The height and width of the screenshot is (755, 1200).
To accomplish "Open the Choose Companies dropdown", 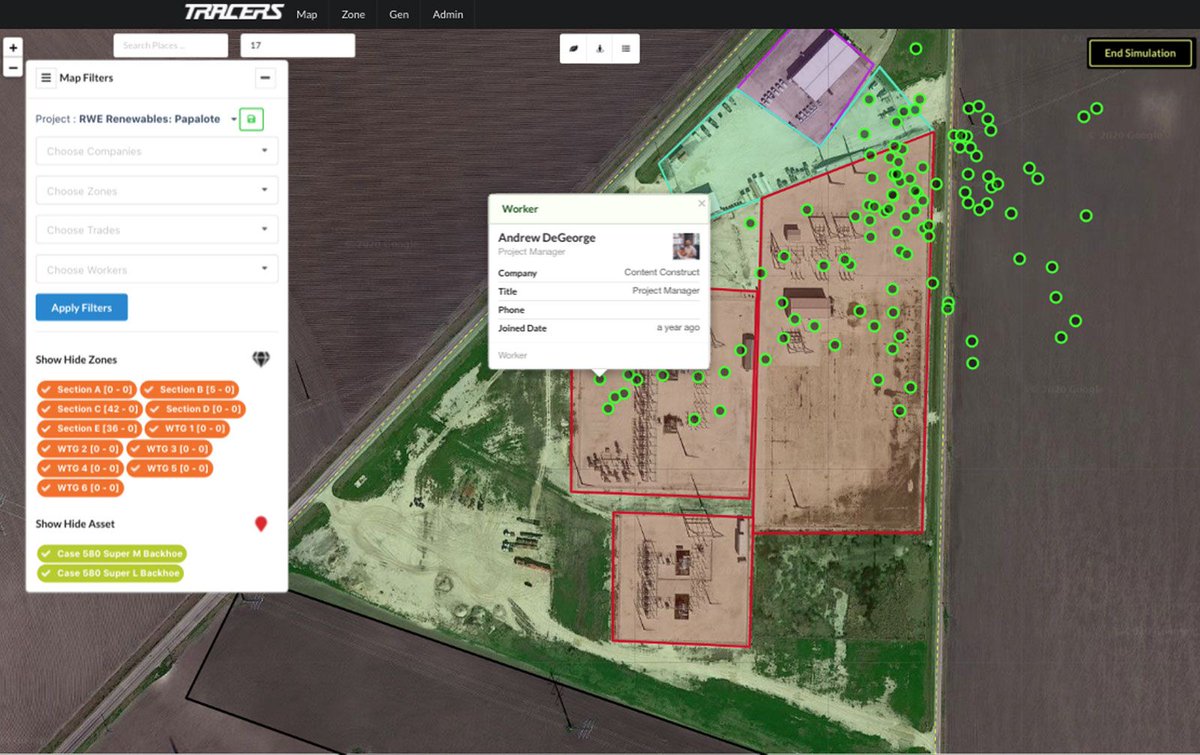I will pyautogui.click(x=157, y=151).
